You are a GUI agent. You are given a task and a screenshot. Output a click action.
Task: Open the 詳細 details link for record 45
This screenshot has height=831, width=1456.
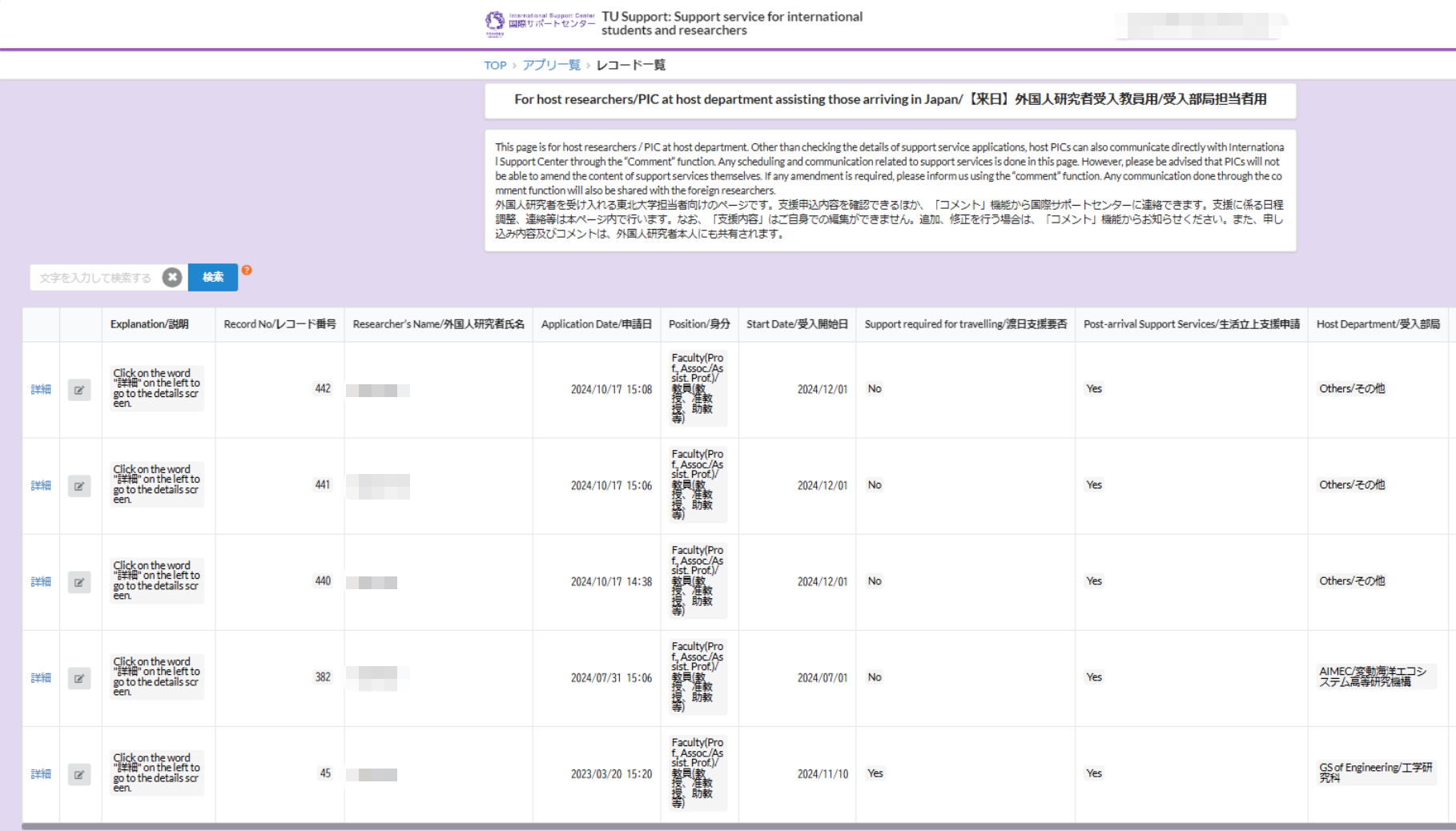click(x=41, y=774)
